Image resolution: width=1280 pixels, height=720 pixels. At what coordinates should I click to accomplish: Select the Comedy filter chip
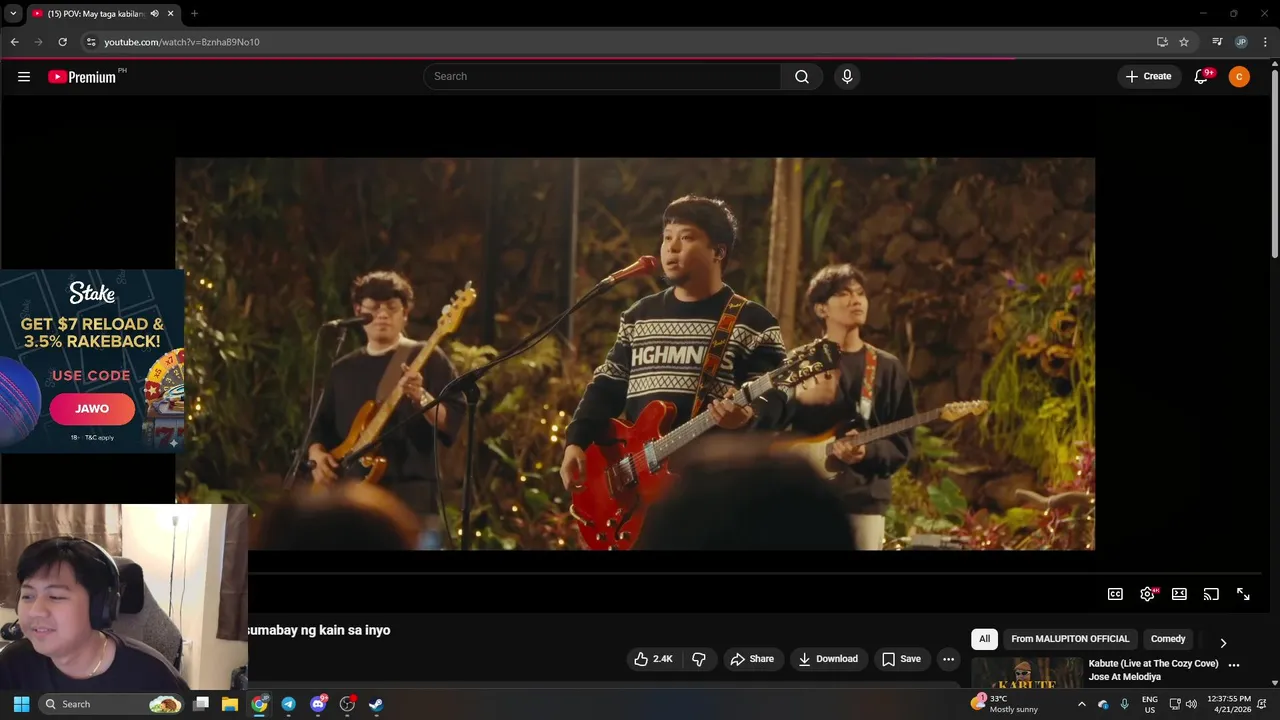click(x=1168, y=639)
